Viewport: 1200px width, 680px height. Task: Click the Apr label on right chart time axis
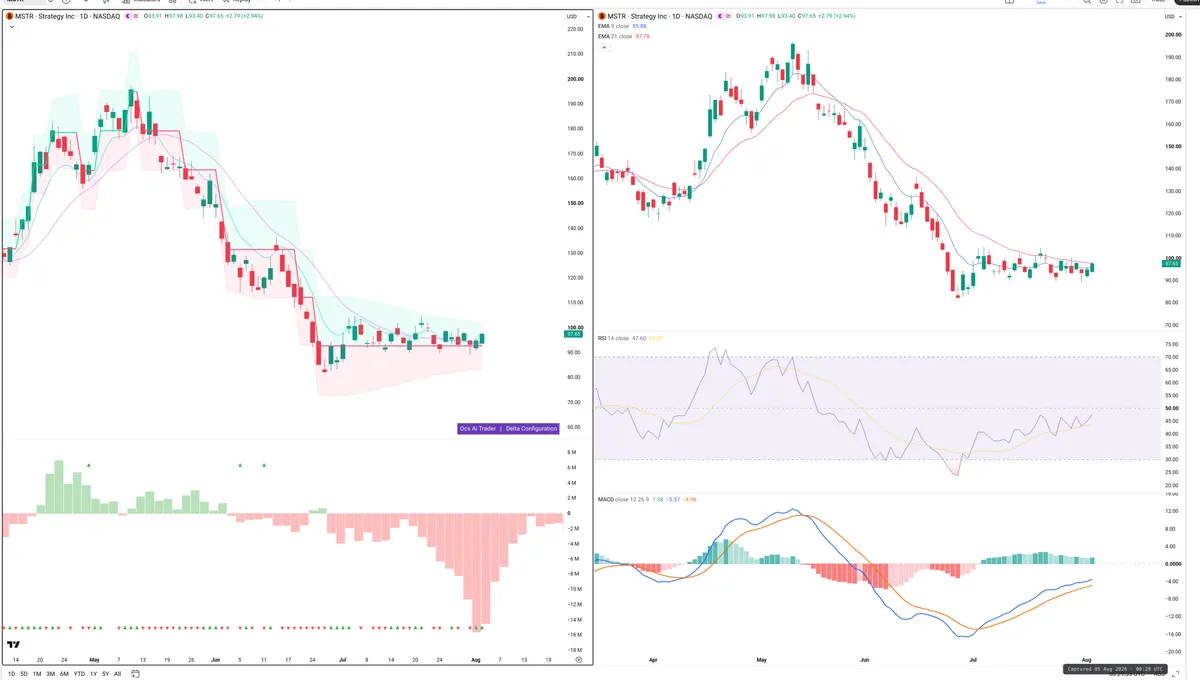pyautogui.click(x=652, y=662)
